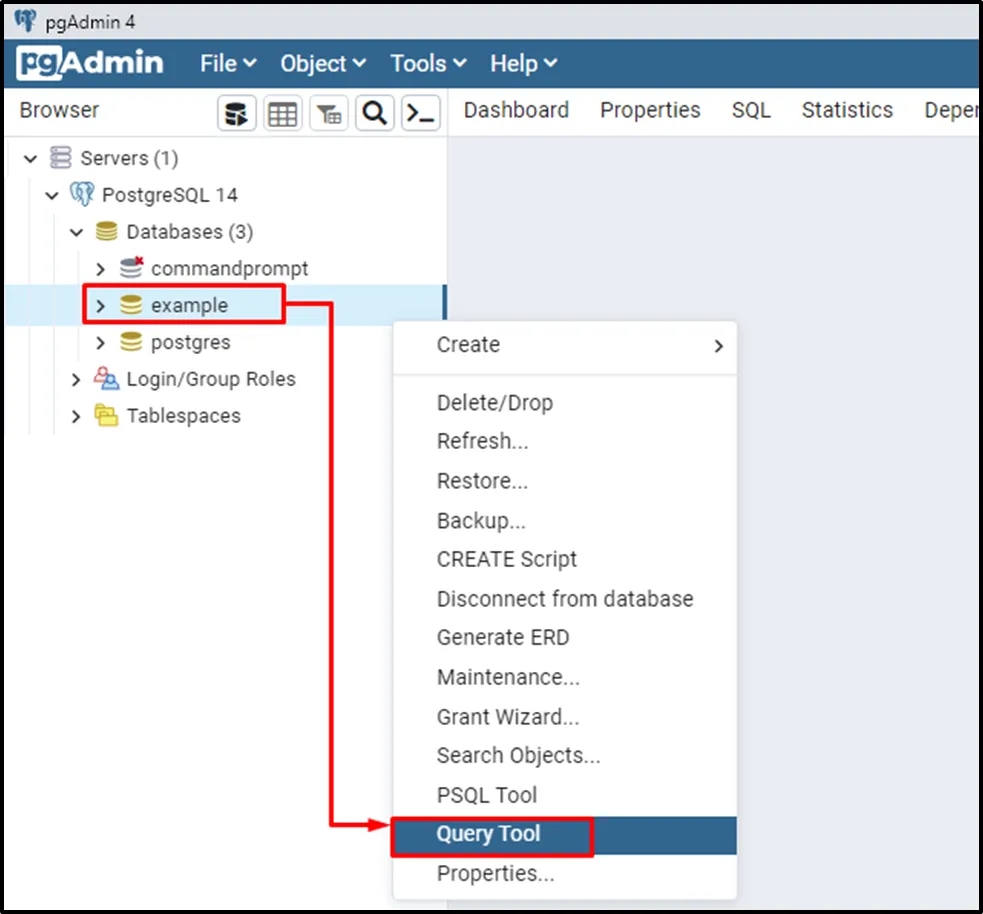Open the File menu dropdown
The width and height of the screenshot is (983, 914).
228,63
